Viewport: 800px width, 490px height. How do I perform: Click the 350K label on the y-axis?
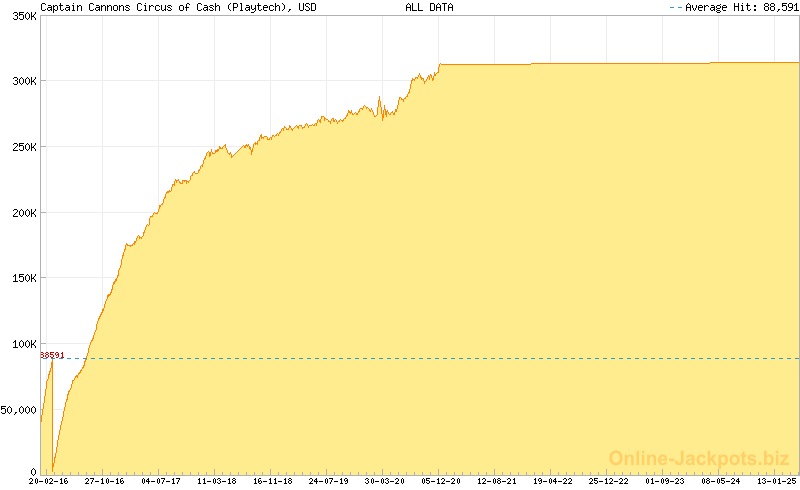coord(20,17)
